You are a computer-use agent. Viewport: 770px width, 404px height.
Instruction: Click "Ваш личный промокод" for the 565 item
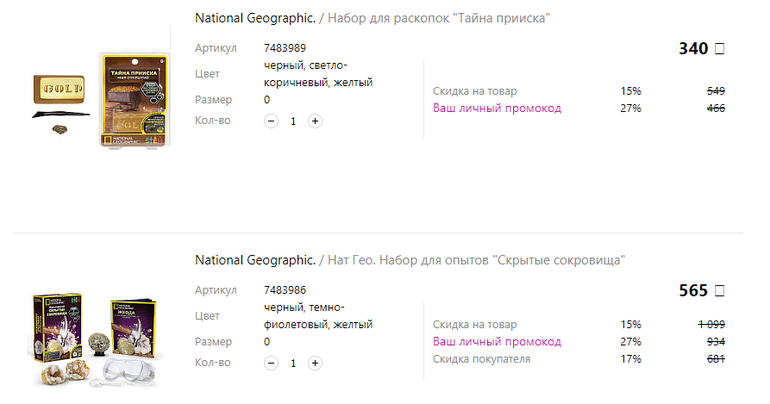click(497, 342)
